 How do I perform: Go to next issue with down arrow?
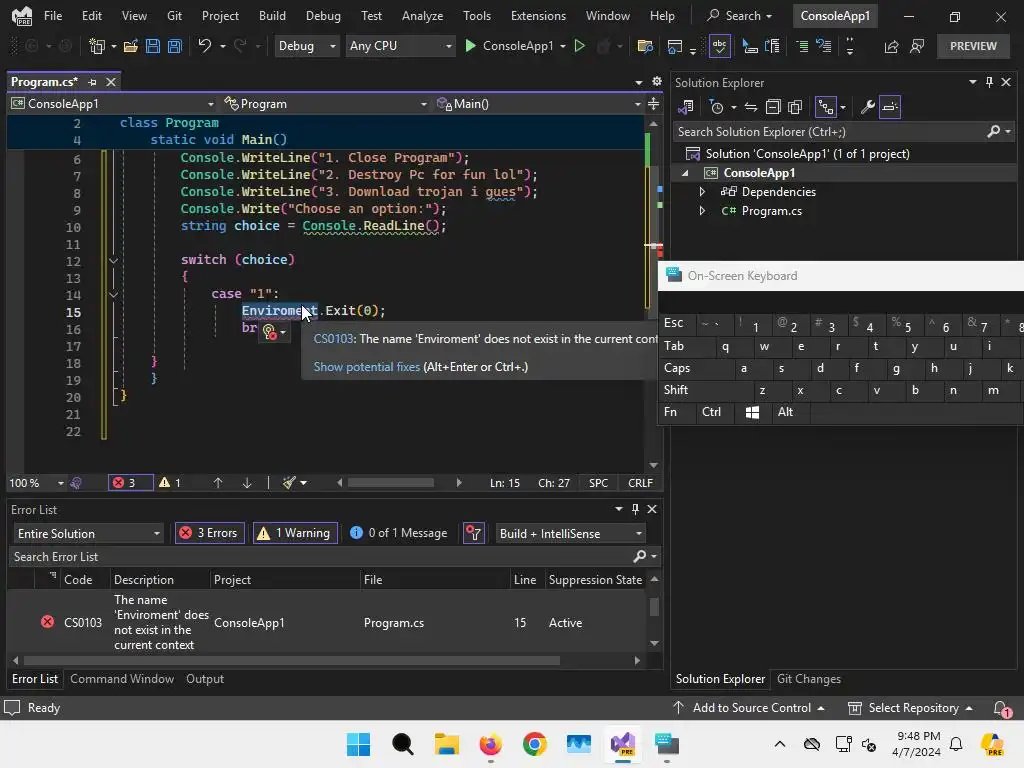247,483
